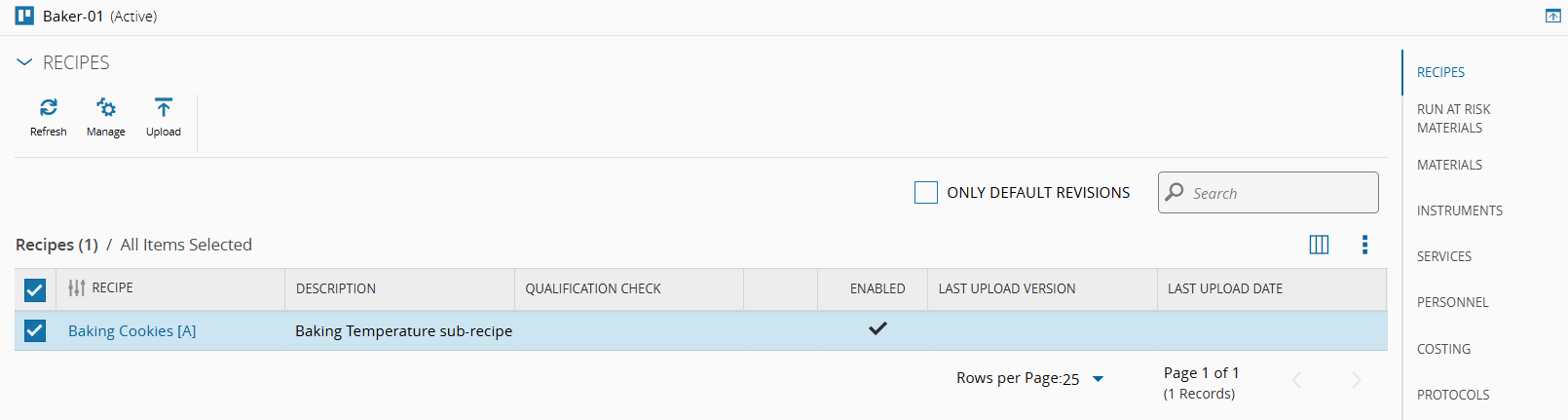Open the Instruments side tab
This screenshot has width=1568, height=420.
[1459, 210]
